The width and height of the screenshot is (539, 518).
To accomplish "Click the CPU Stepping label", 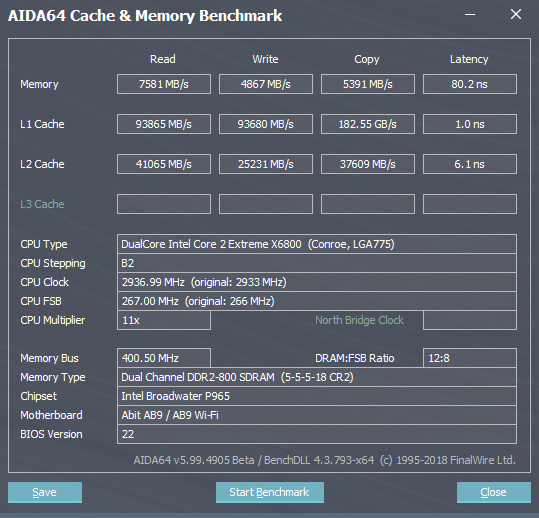I will (x=53, y=263).
